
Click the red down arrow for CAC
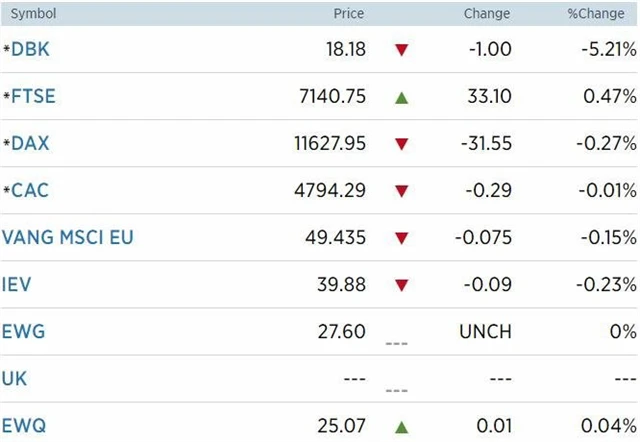coord(401,191)
